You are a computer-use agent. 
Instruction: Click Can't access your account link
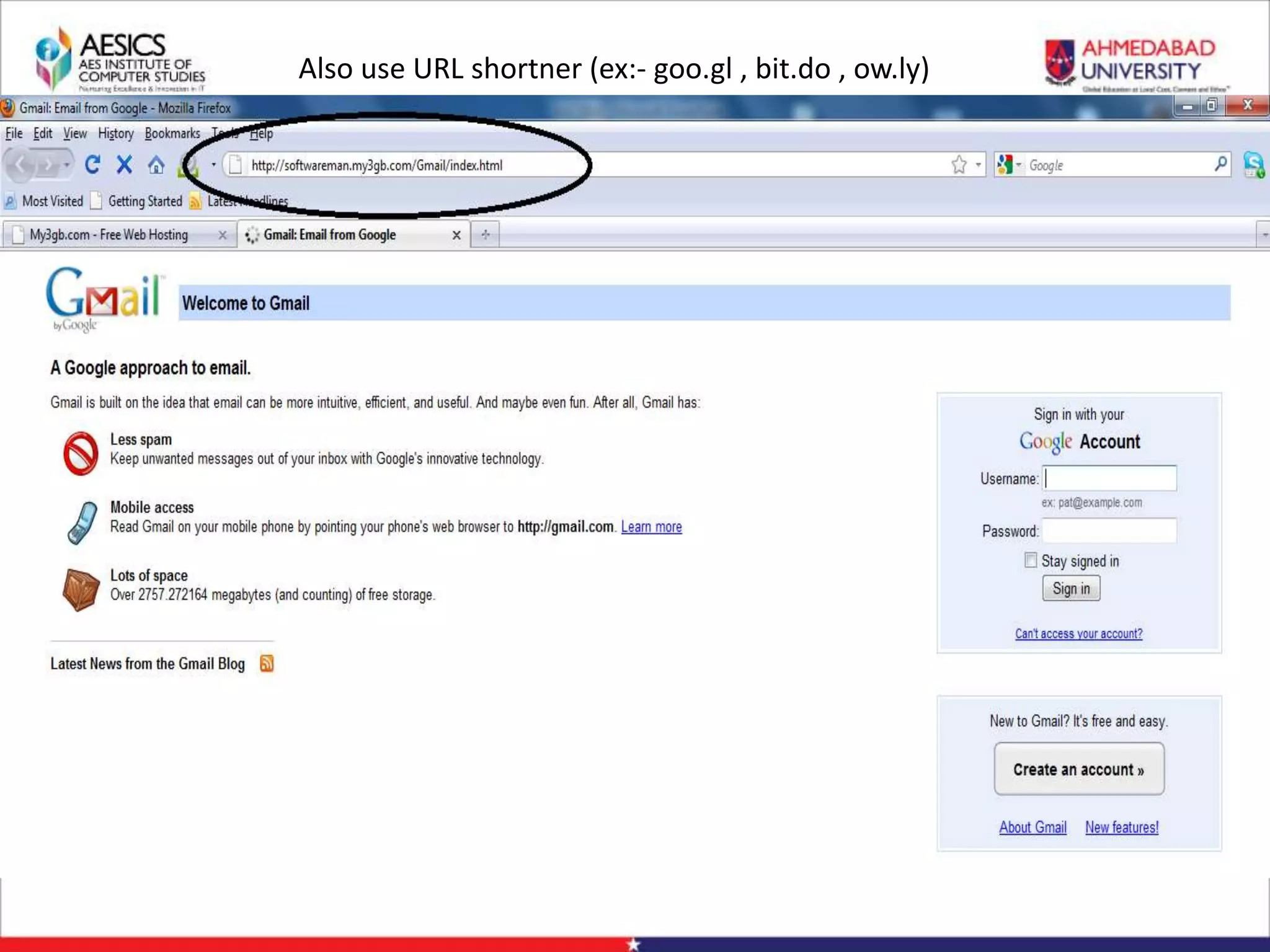(x=1078, y=633)
